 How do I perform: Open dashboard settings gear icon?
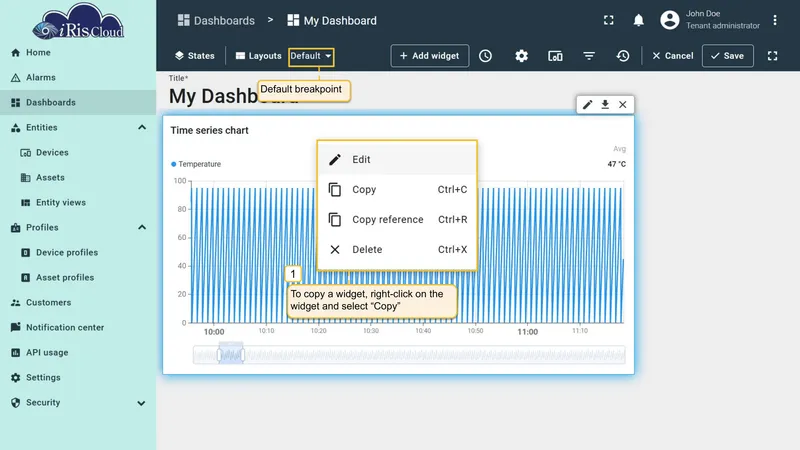[x=521, y=56]
